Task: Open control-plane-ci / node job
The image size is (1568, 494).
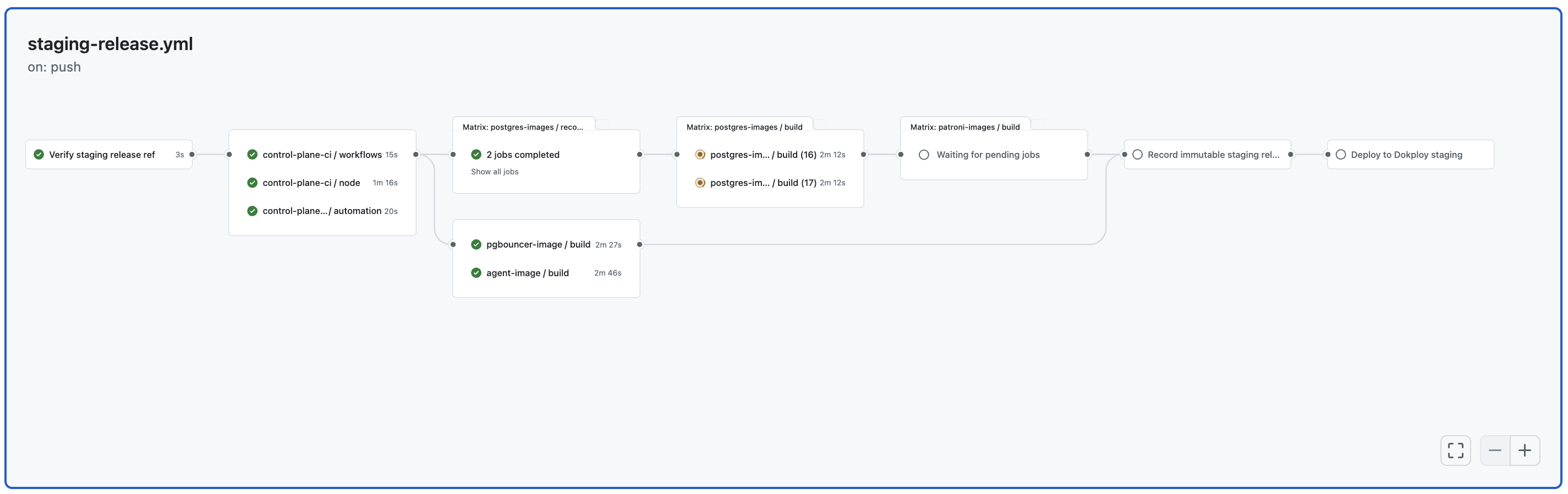Action: tap(322, 183)
